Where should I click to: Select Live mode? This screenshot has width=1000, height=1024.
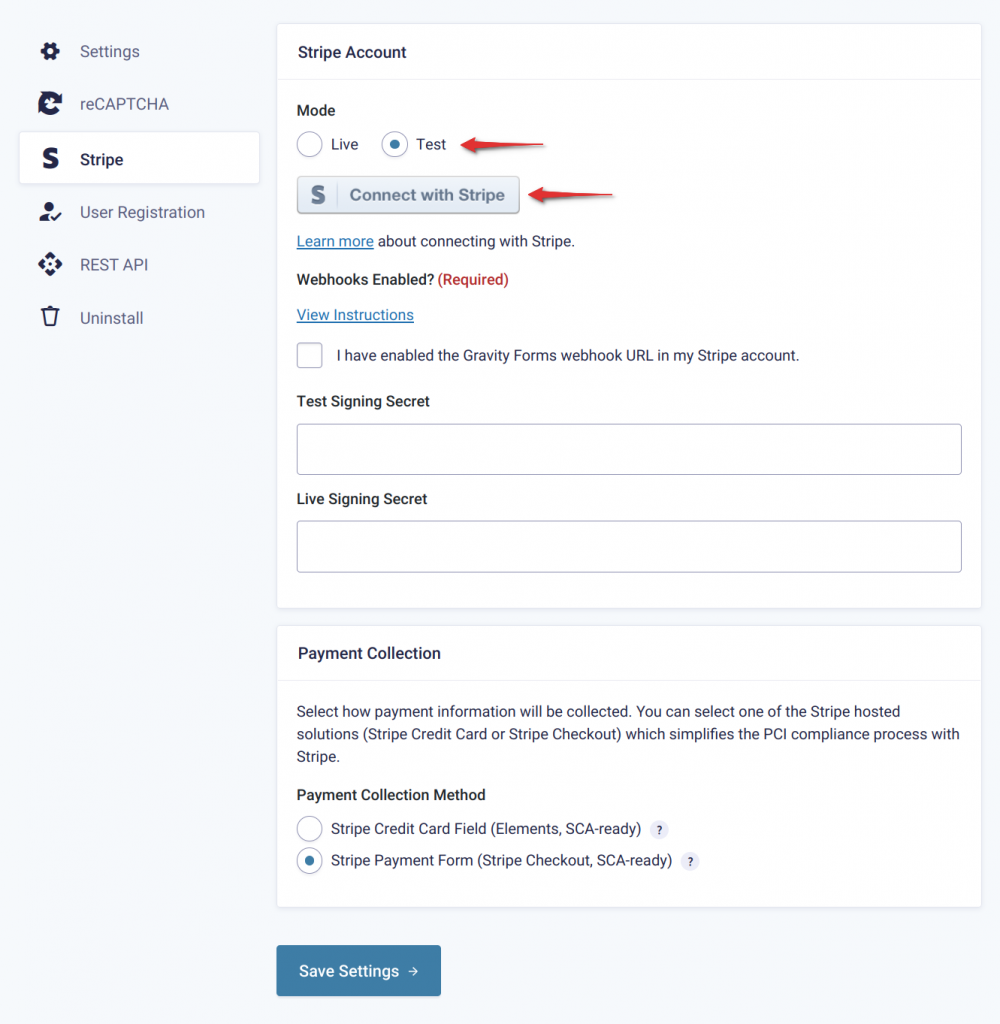309,144
